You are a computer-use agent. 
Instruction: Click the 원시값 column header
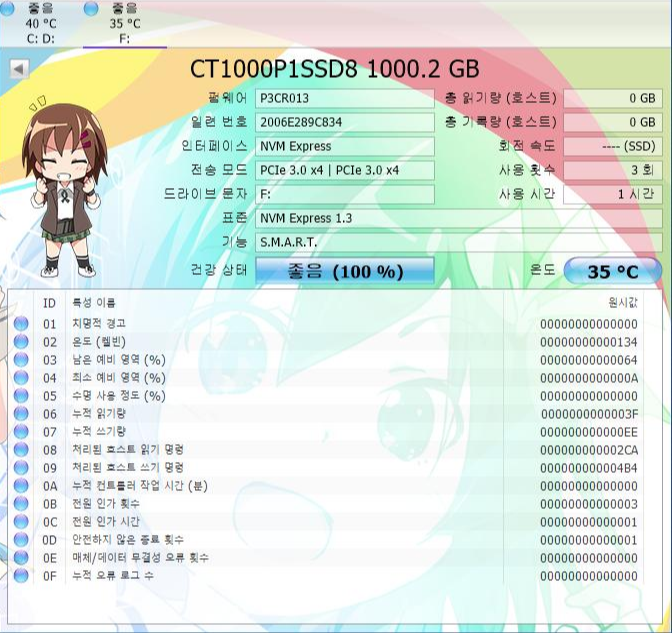tap(623, 303)
